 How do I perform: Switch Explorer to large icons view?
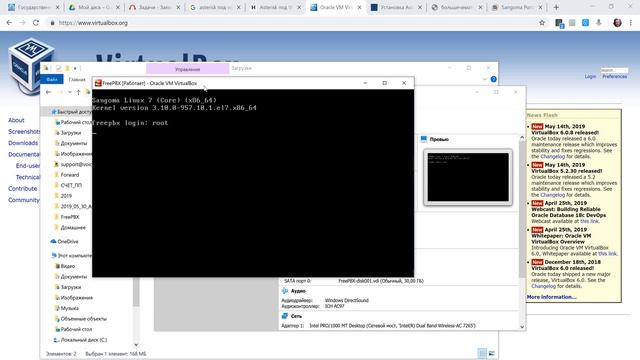[492, 353]
